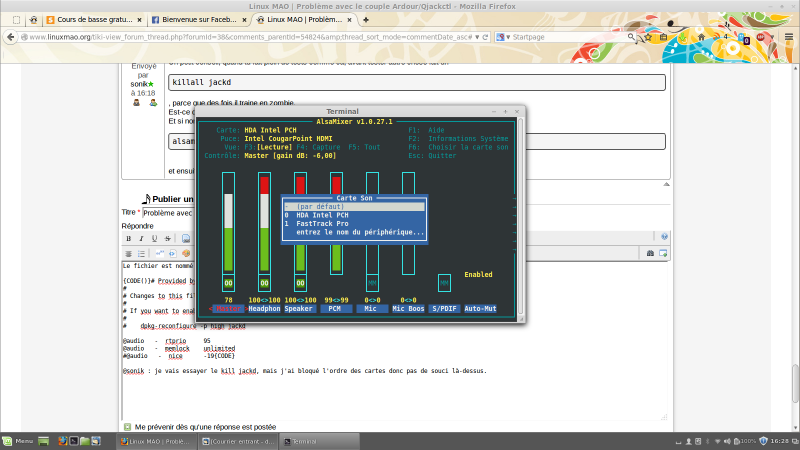
Task: Open editor help icon at toolbar right
Action: [664, 236]
